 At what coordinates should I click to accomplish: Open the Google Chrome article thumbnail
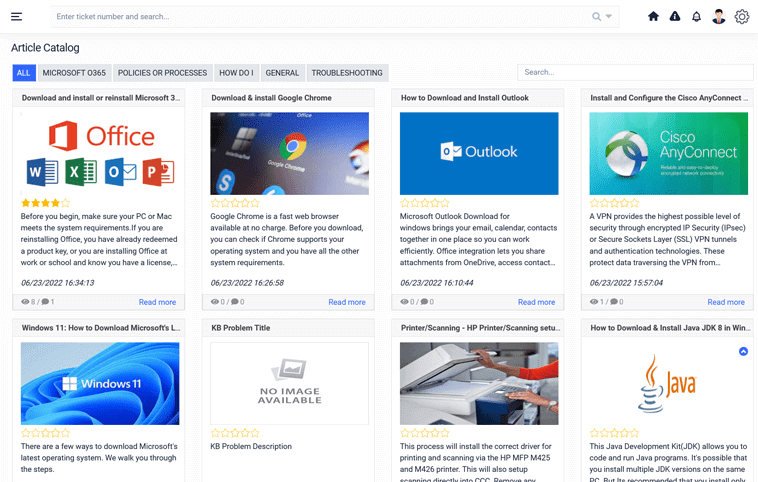tap(290, 154)
